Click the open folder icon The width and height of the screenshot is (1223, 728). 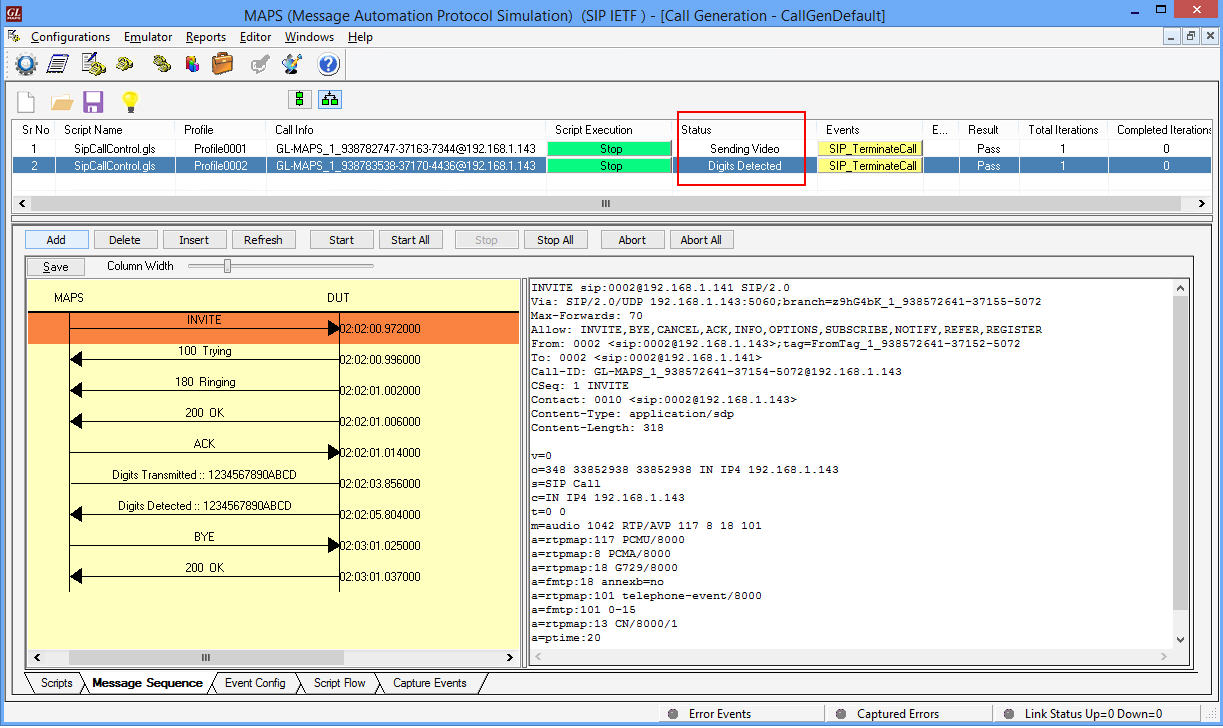pyautogui.click(x=62, y=101)
